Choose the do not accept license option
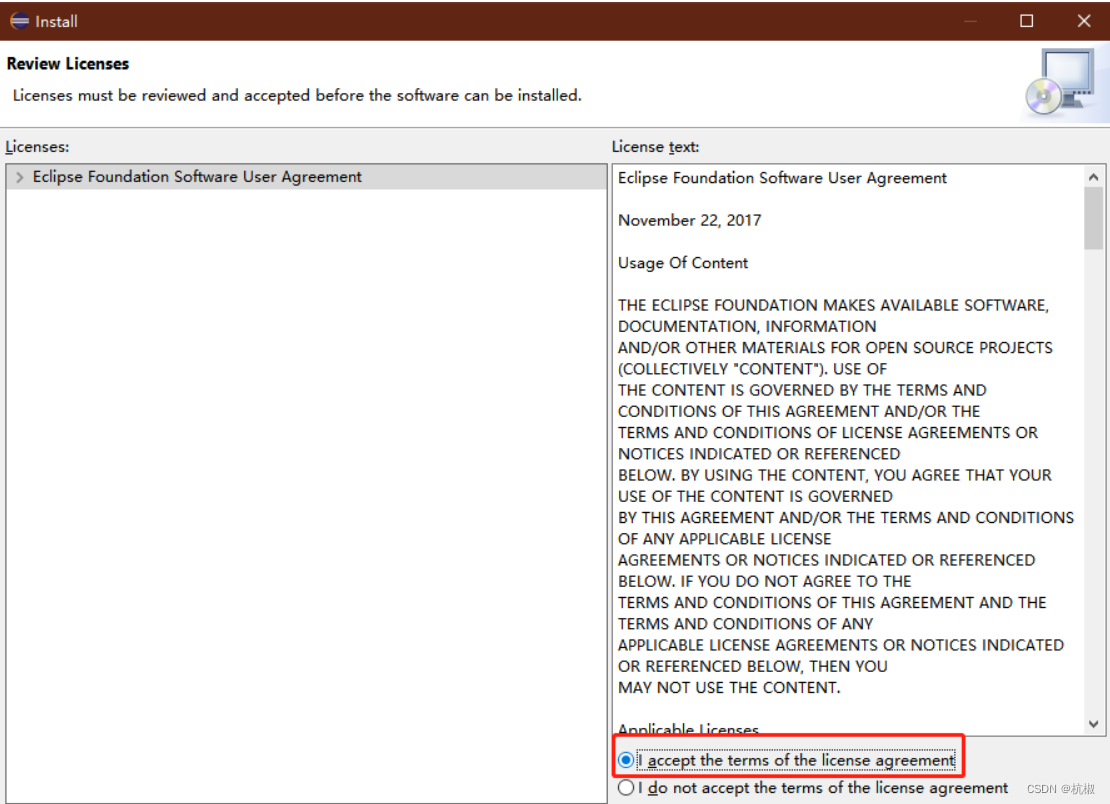This screenshot has width=1110, height=804. pos(626,787)
